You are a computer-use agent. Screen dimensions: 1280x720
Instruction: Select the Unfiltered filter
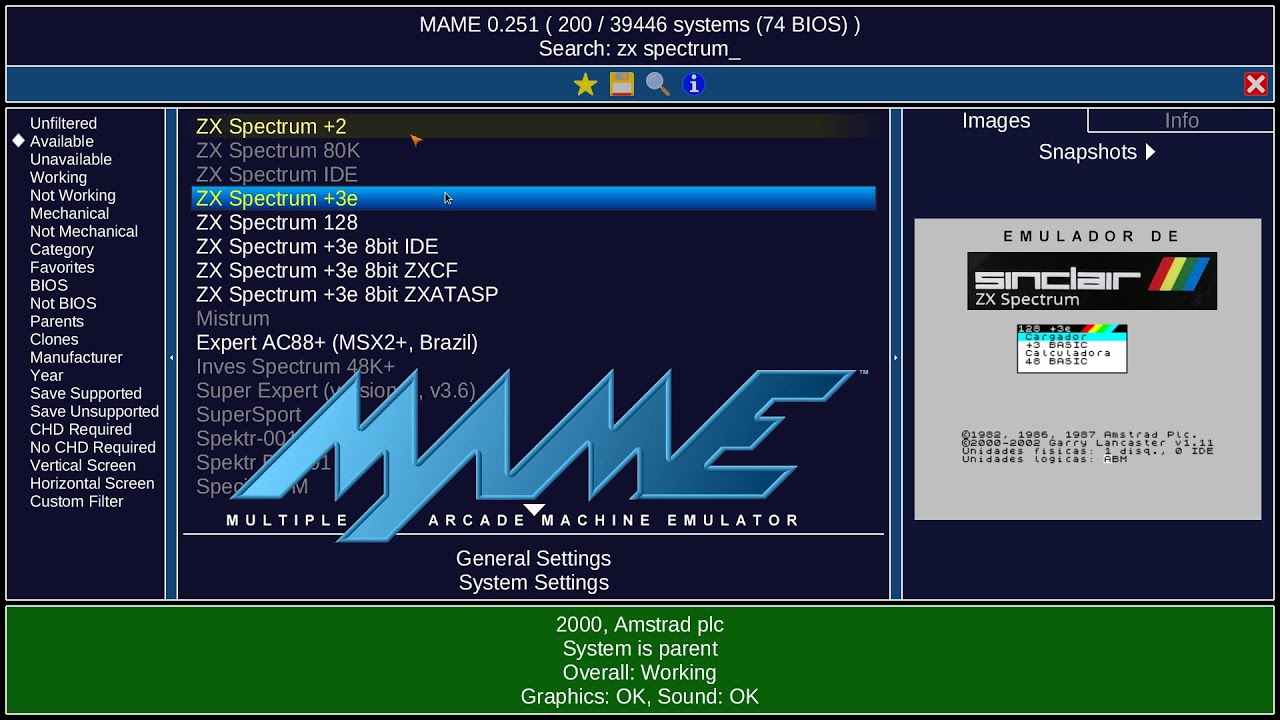click(63, 124)
